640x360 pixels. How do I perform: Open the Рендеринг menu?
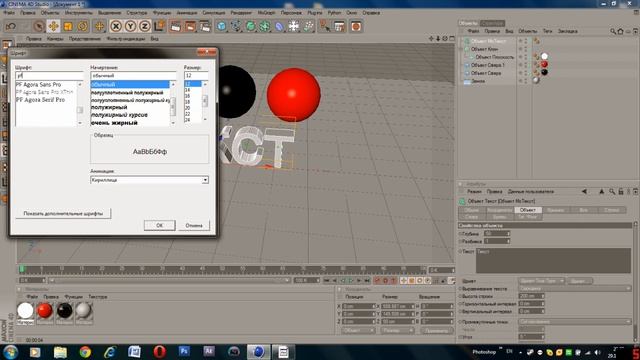(241, 13)
